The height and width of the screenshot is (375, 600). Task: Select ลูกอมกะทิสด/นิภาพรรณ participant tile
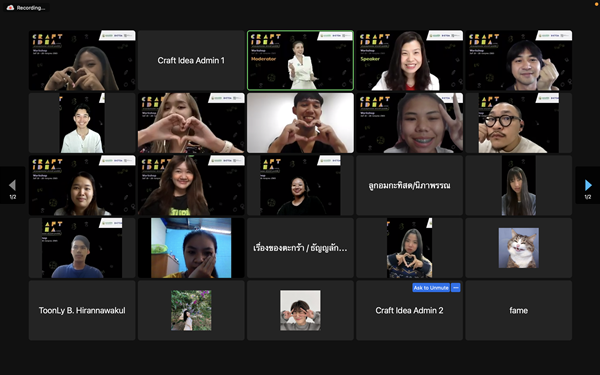[x=409, y=185]
